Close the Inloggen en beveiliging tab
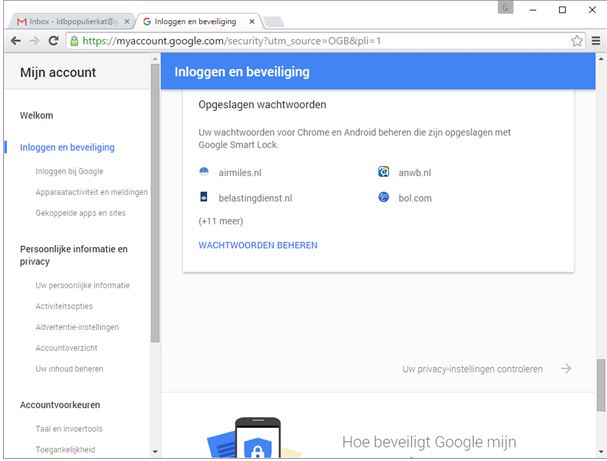Viewport: 607px width, 461px height. coord(252,22)
